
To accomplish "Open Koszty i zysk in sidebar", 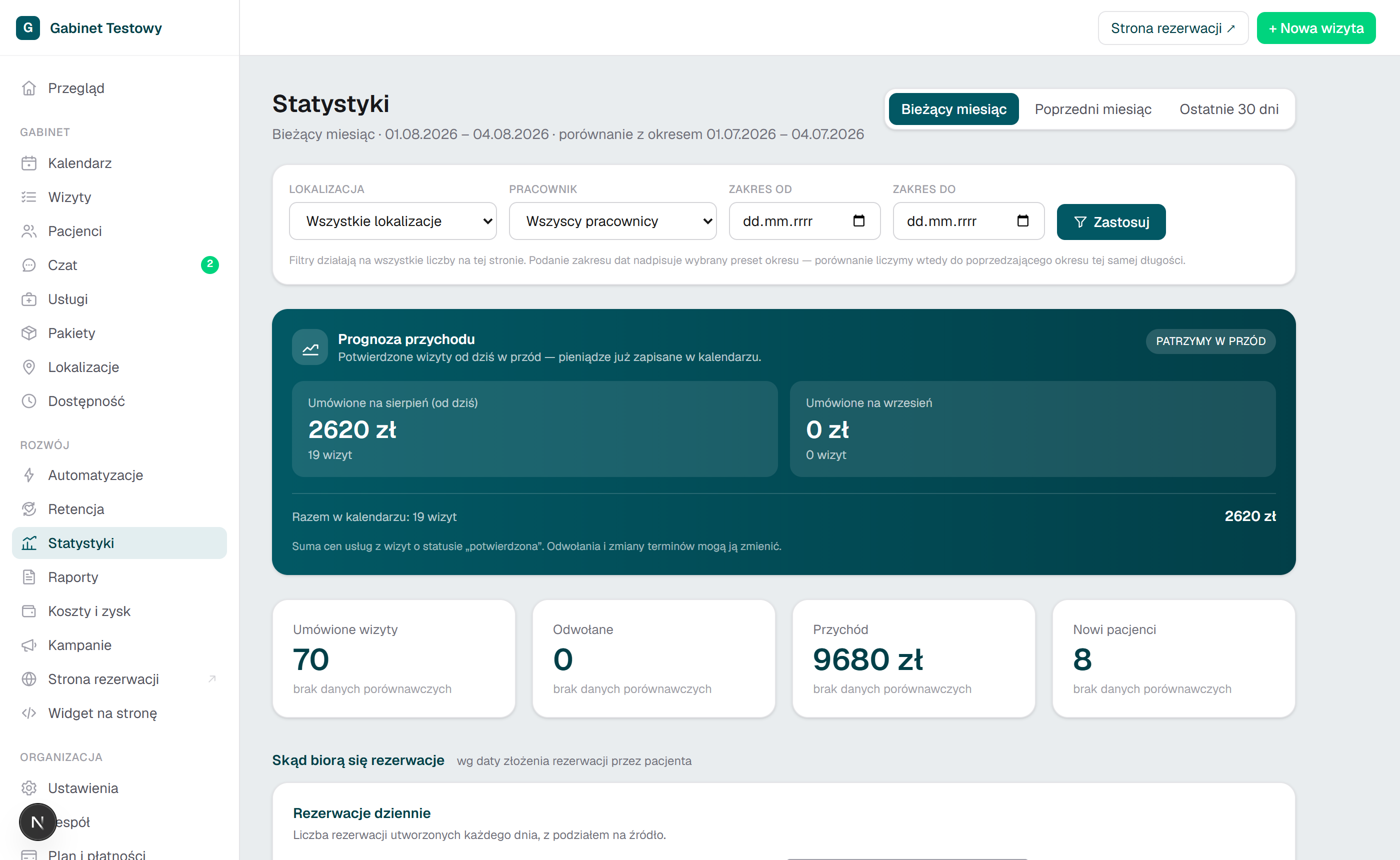I will (119, 611).
